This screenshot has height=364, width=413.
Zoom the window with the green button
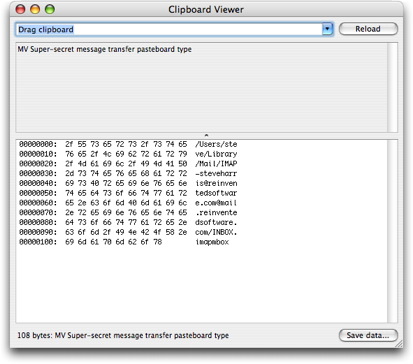[x=50, y=9]
